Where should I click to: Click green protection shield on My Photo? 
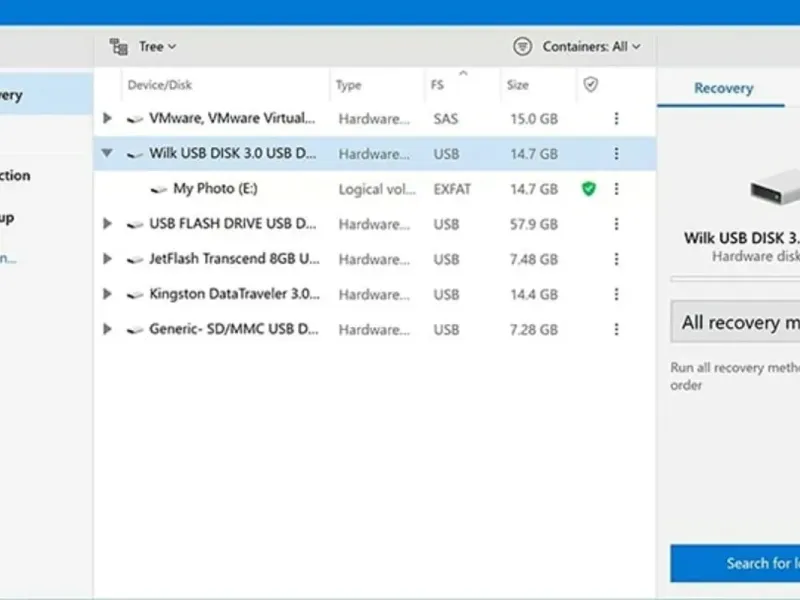point(589,189)
